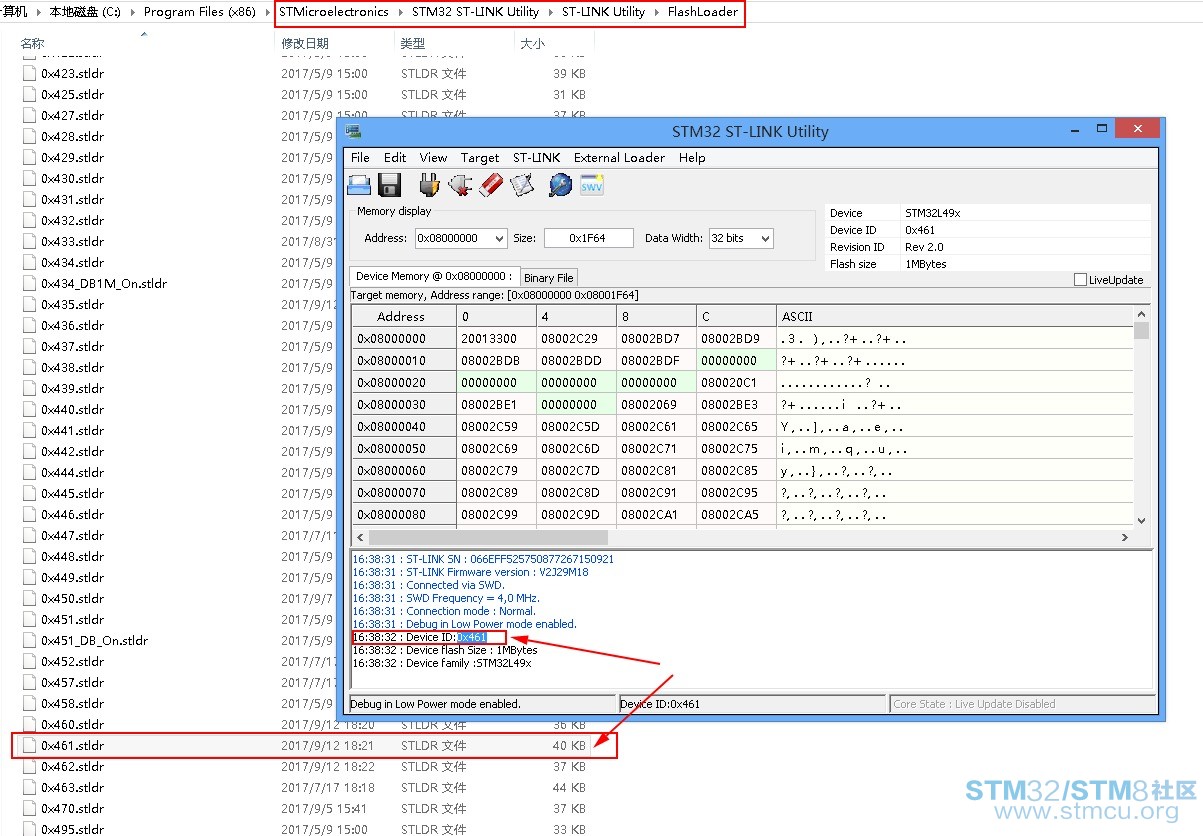Select the 0x462.stldr file
This screenshot has height=836, width=1203.
(x=72, y=766)
